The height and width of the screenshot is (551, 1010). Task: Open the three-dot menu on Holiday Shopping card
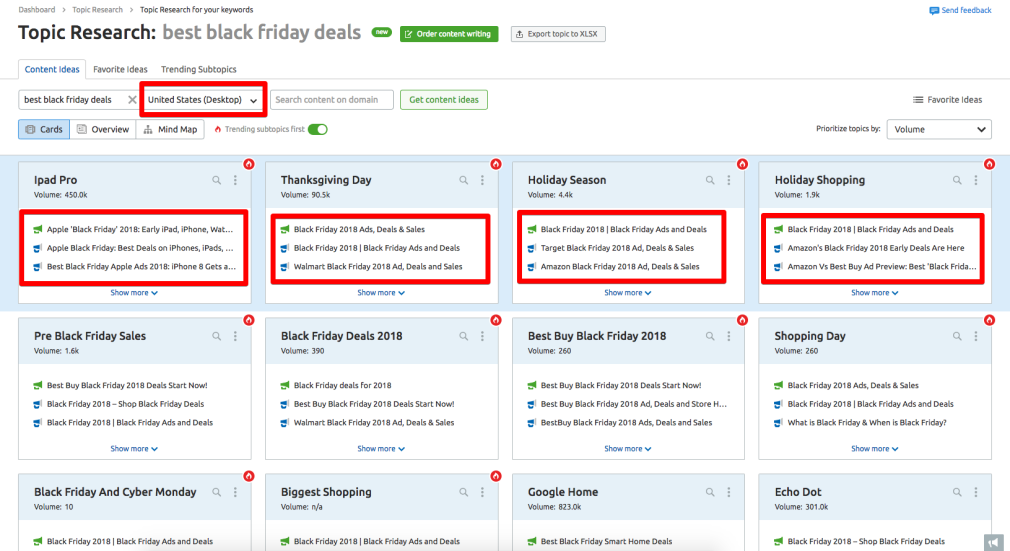[976, 180]
